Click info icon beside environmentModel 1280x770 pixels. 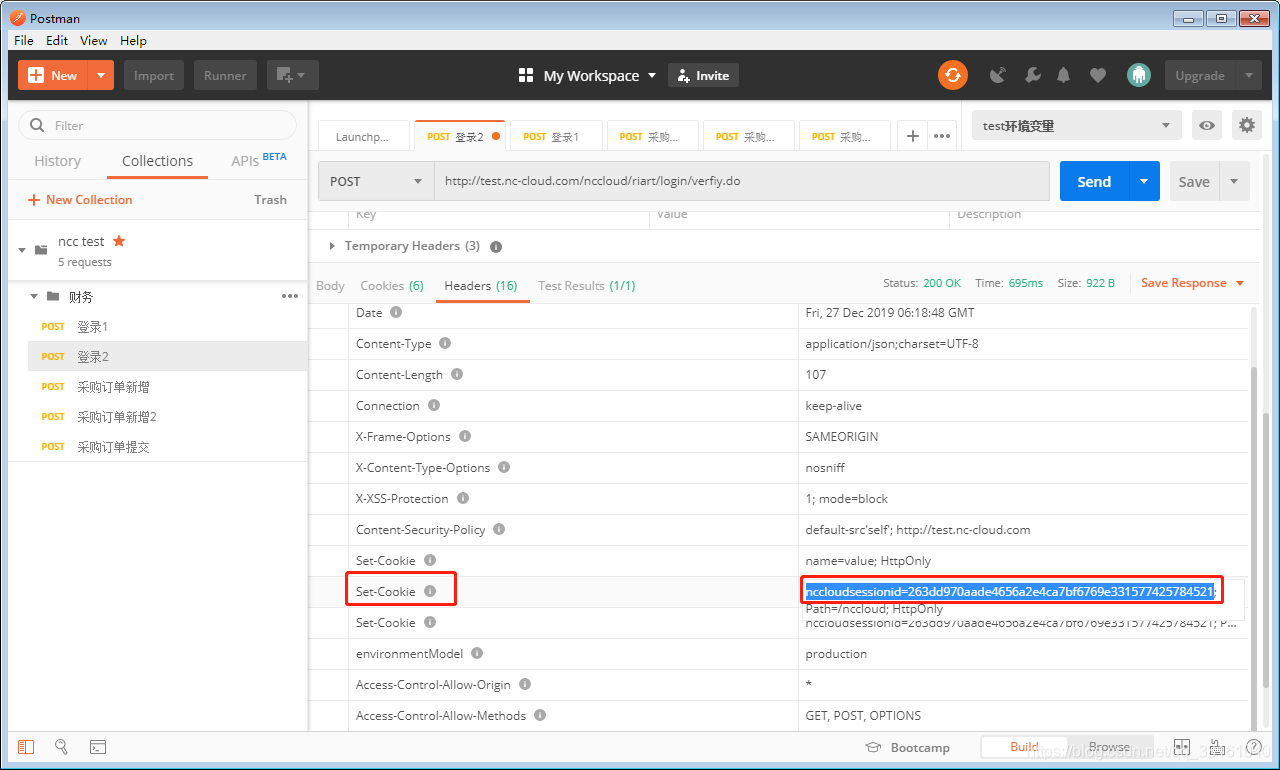476,653
